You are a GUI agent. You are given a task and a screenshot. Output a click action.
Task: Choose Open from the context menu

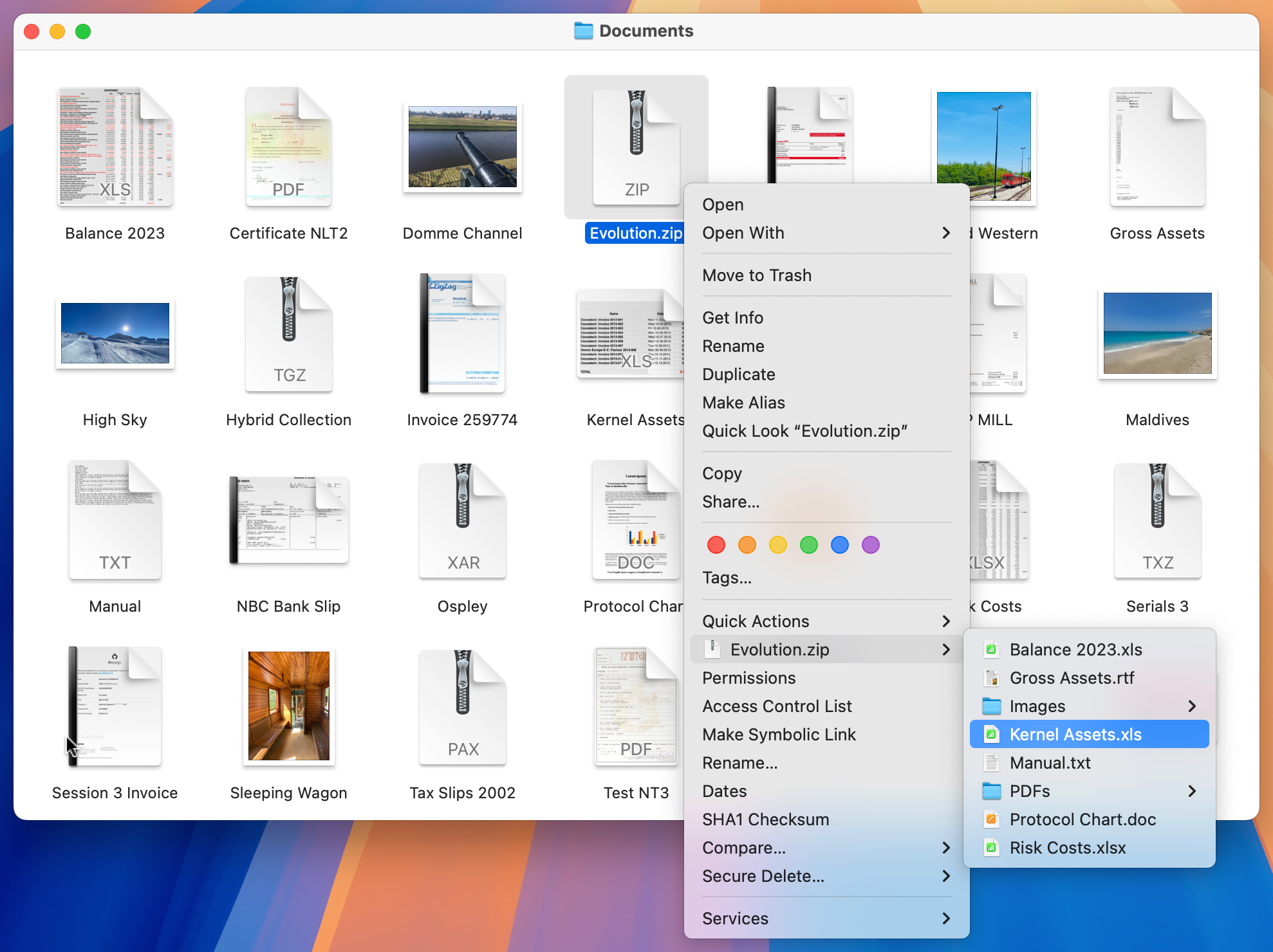tap(827, 205)
